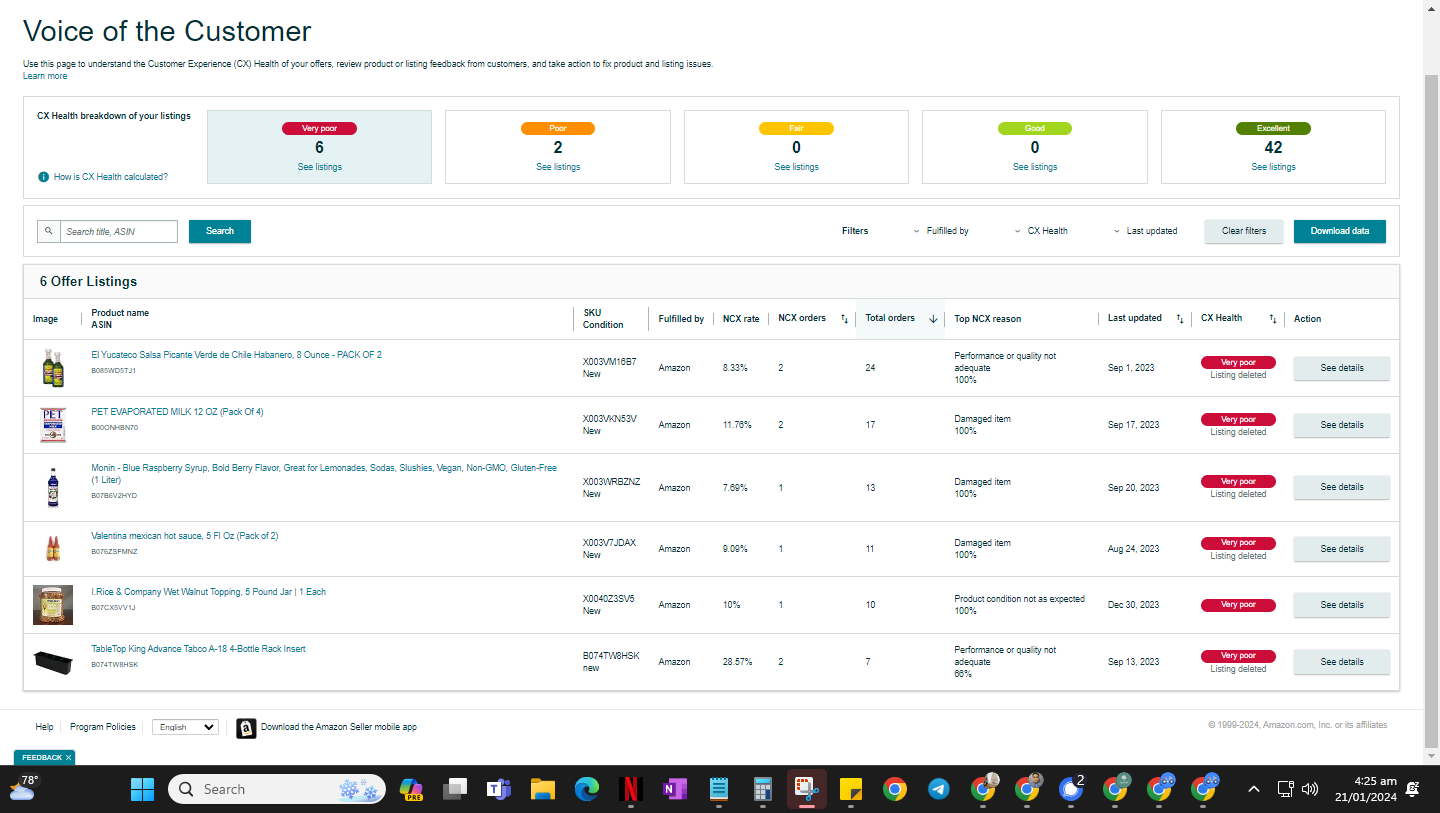Click Program Policies footer link
Image resolution: width=1440 pixels, height=813 pixels.
(103, 727)
